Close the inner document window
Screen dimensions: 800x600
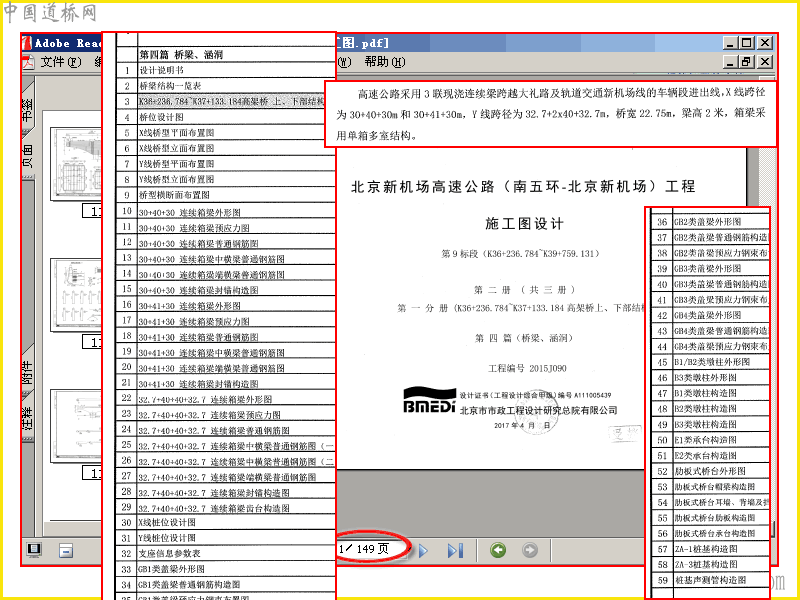764,62
